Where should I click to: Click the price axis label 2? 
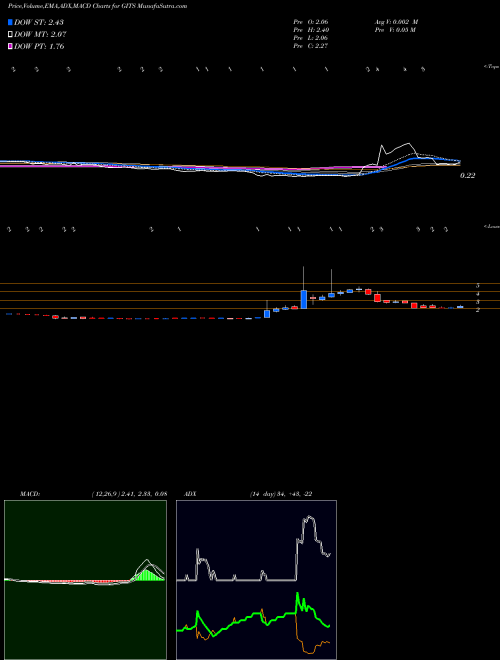coord(478,310)
